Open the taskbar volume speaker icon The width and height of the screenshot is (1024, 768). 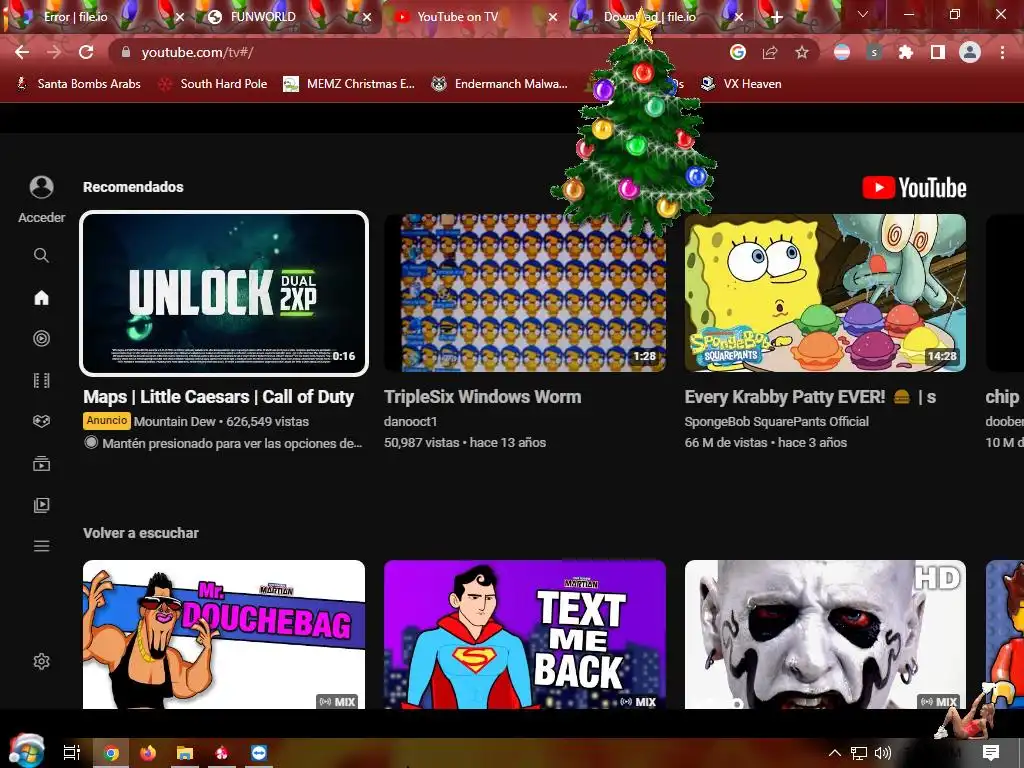click(882, 753)
